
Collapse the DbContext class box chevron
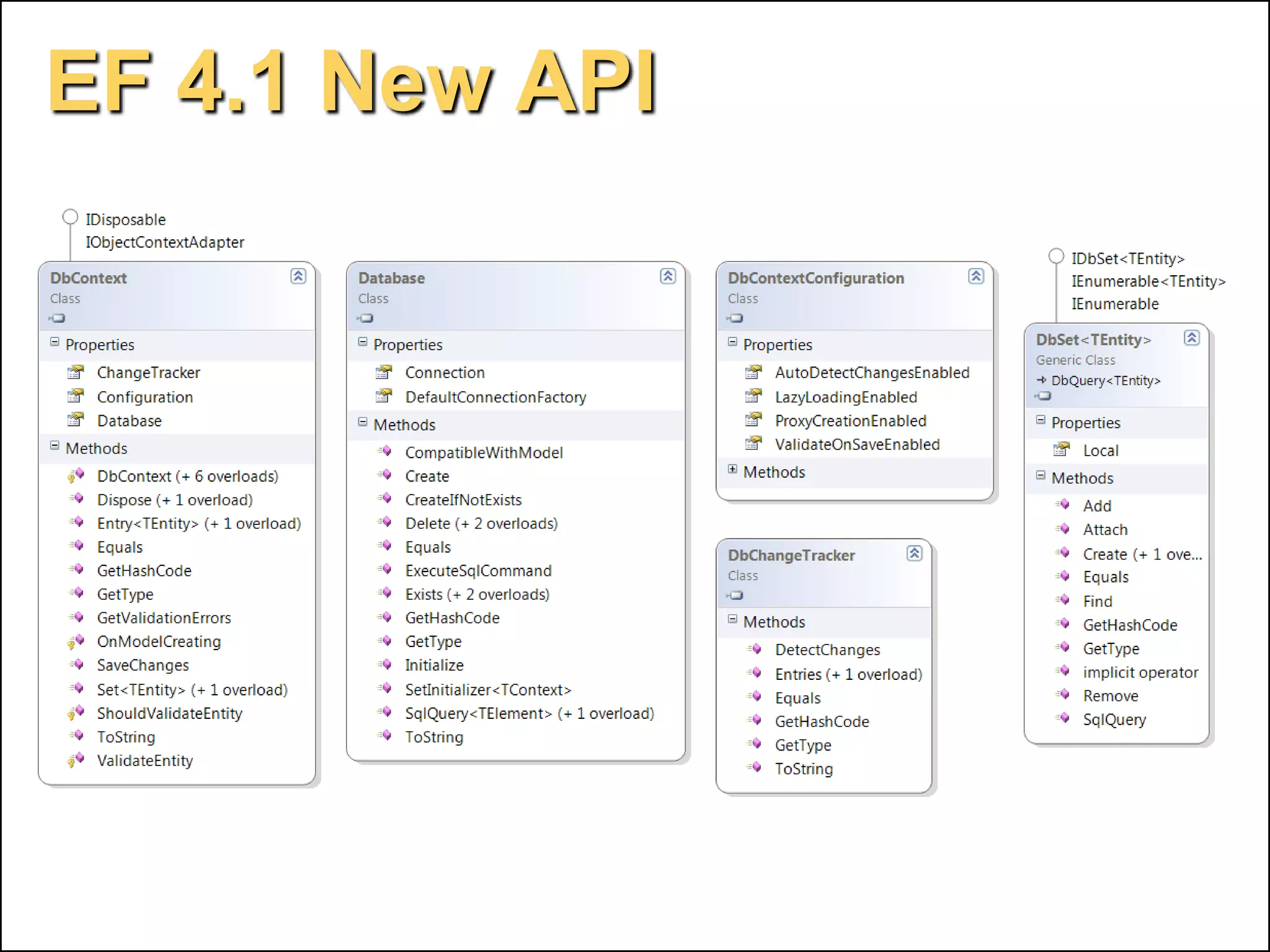(298, 276)
